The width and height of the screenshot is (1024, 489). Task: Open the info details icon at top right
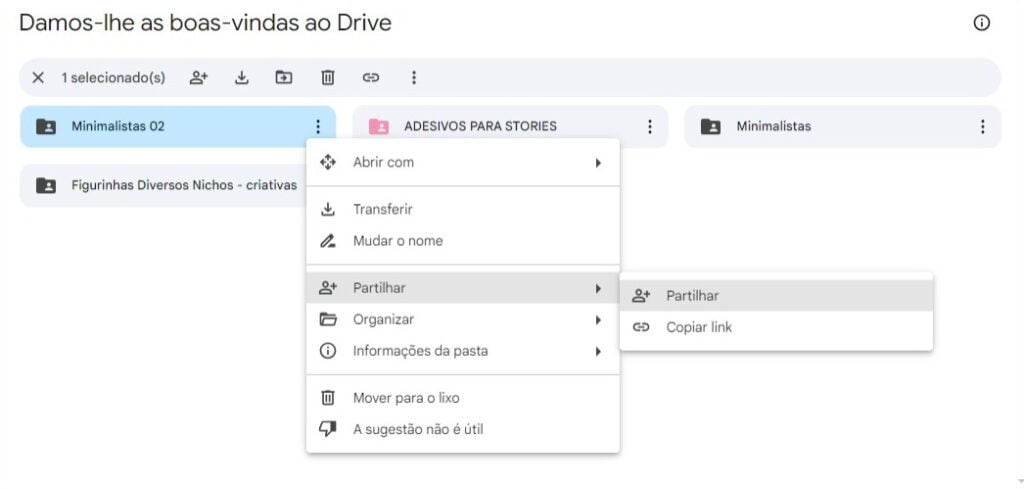point(981,23)
